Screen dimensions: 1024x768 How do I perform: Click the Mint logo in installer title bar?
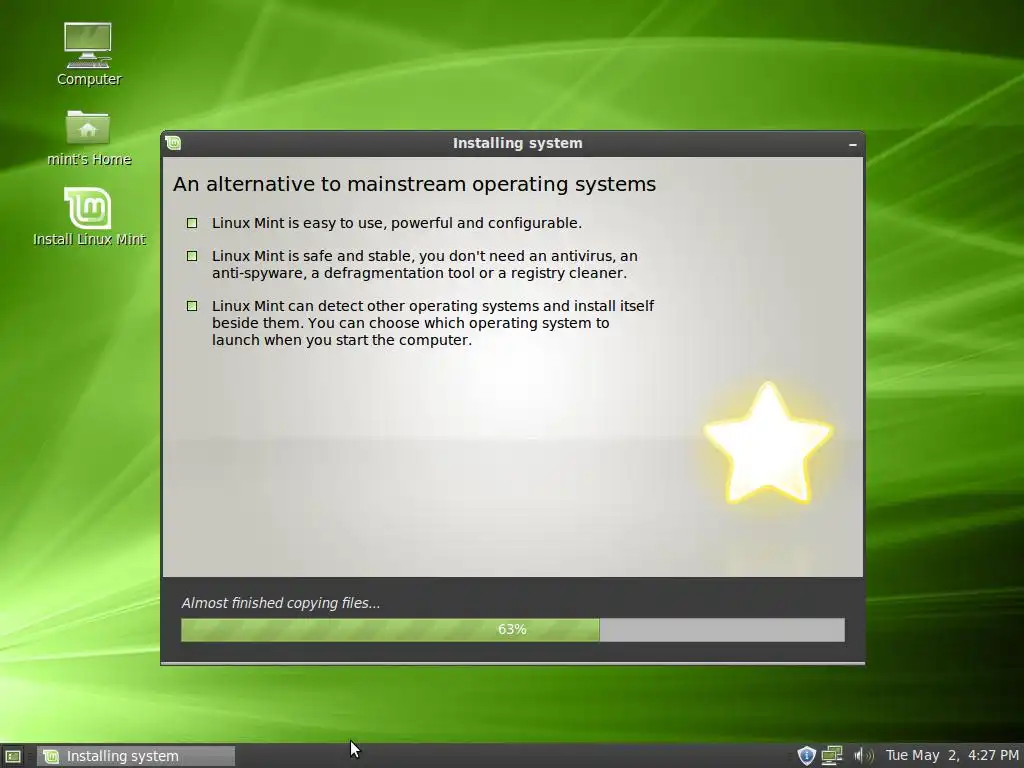(x=174, y=143)
